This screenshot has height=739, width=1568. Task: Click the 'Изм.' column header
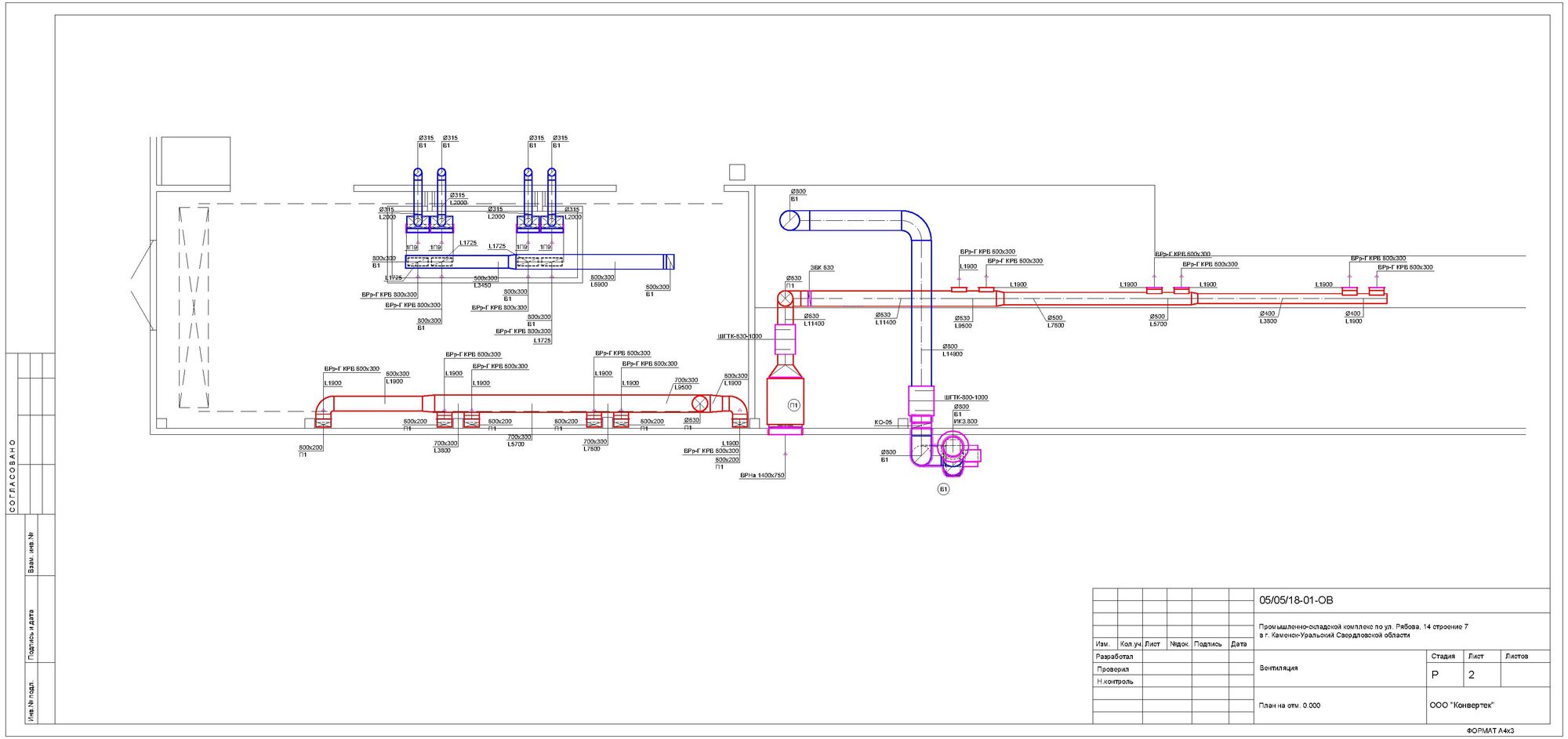tap(1103, 644)
